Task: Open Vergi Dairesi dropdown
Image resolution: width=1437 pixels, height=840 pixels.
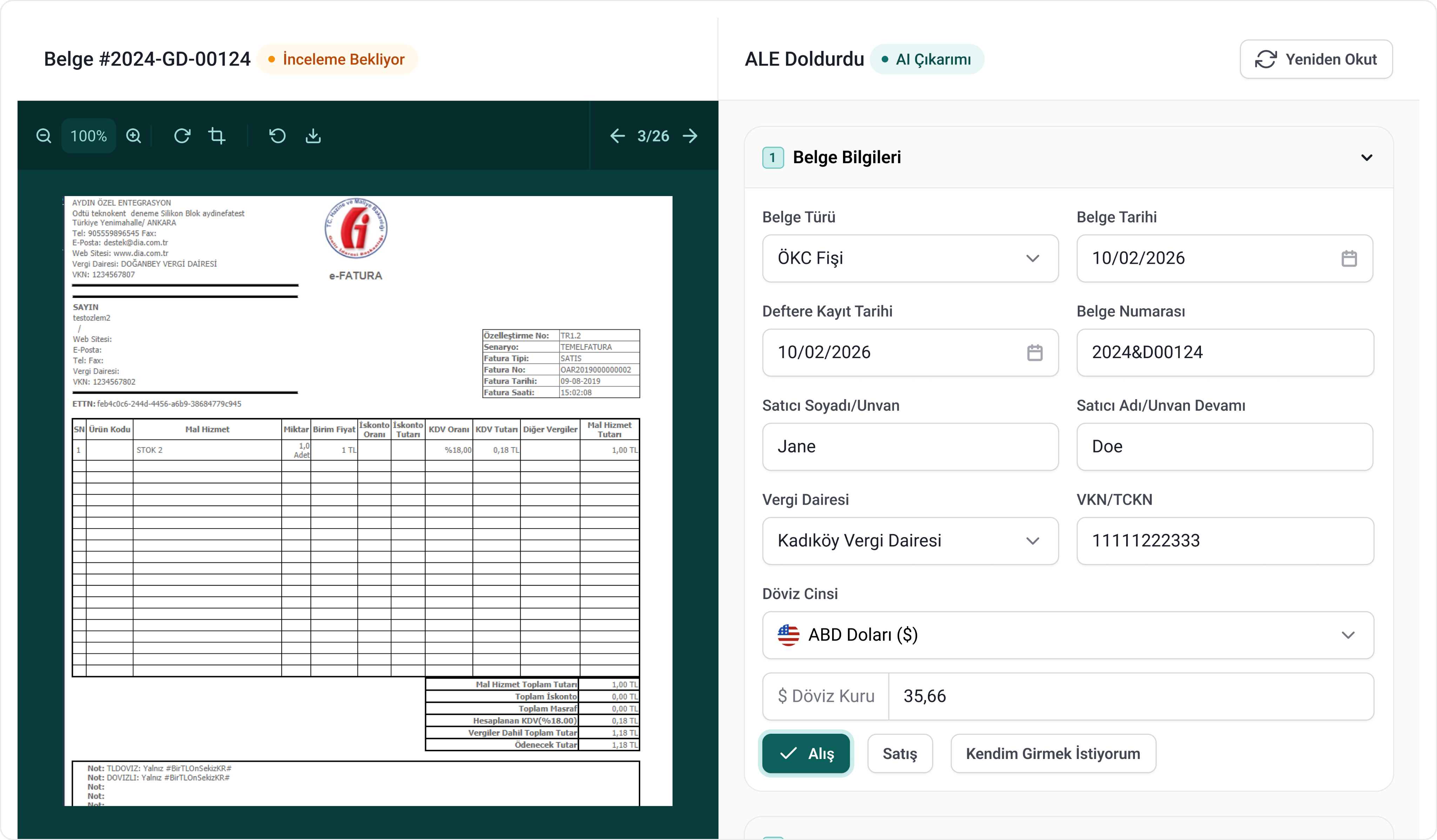Action: coord(910,540)
